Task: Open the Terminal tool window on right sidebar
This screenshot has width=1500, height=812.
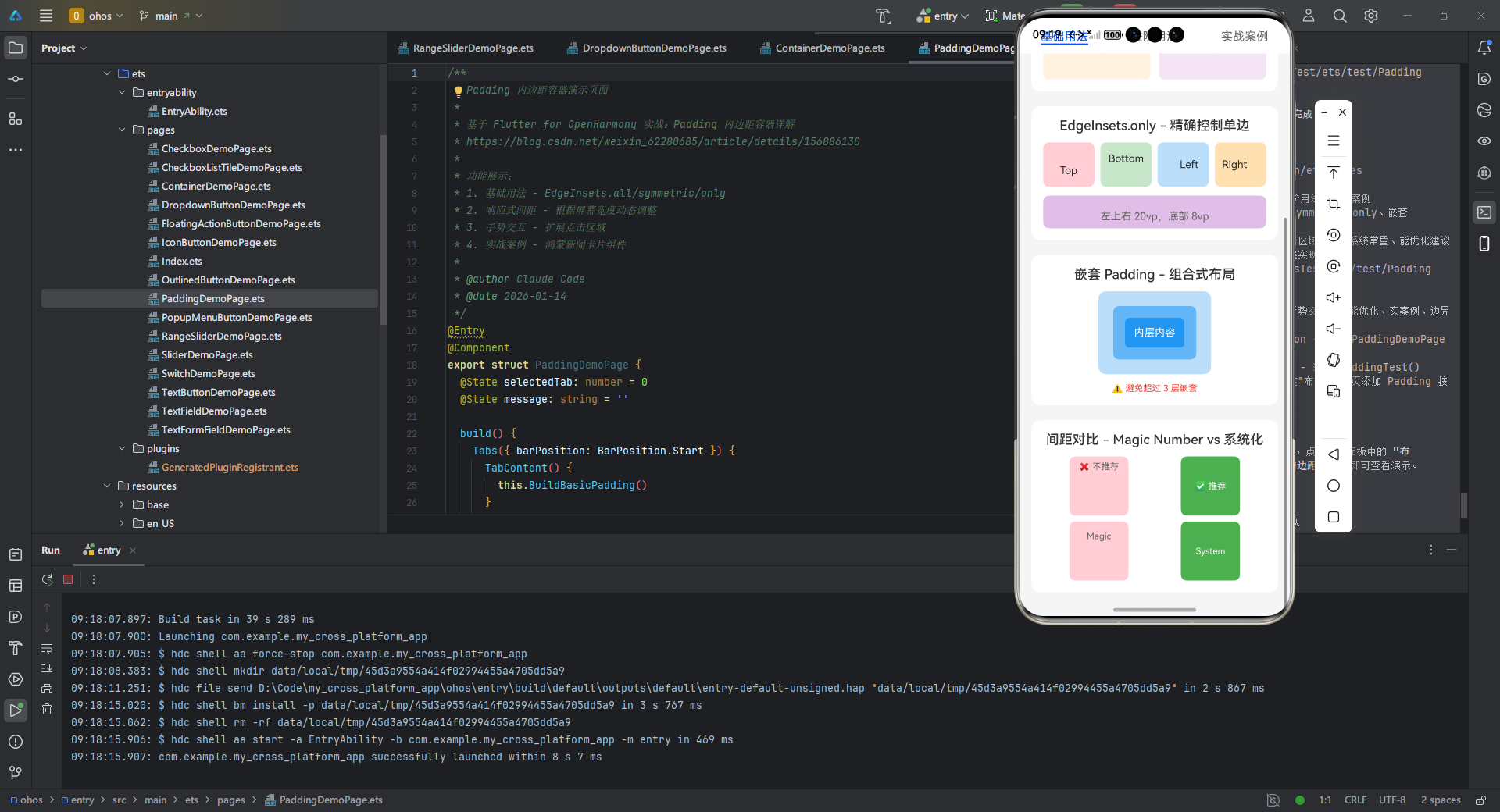Action: [x=1484, y=212]
